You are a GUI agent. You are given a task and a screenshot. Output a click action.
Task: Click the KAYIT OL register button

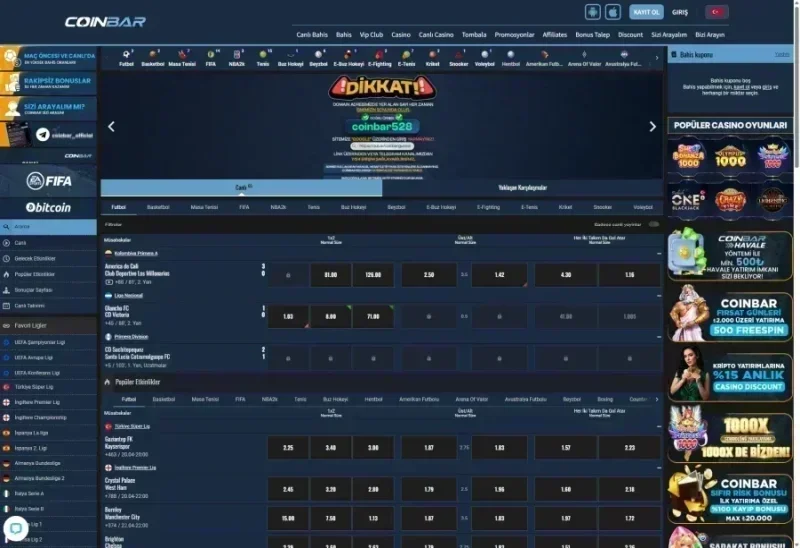(x=646, y=12)
